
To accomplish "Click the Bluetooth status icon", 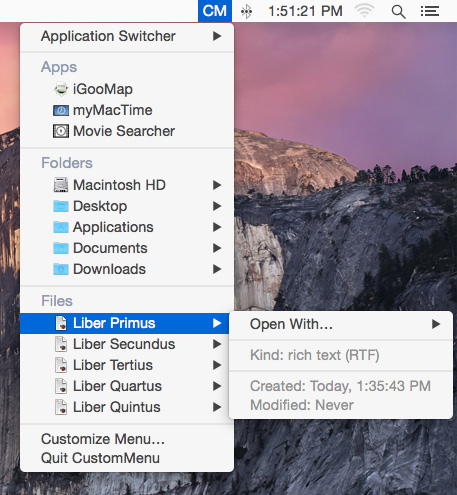I will [x=246, y=12].
